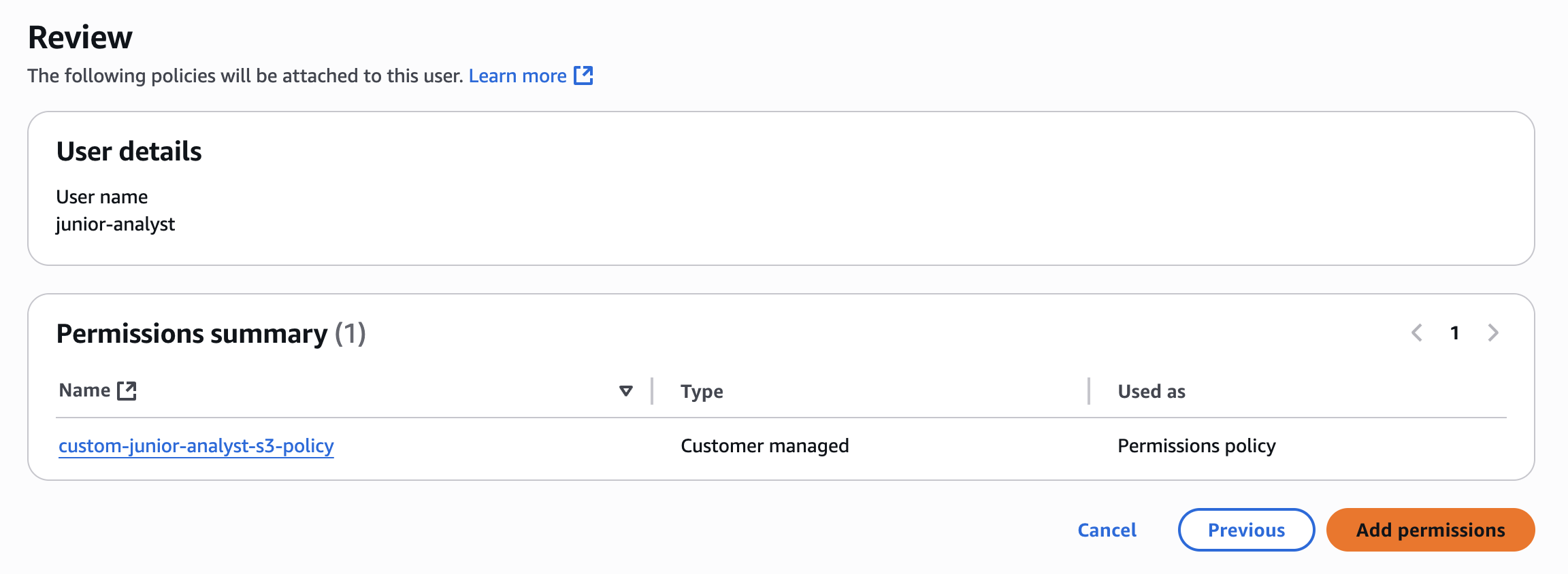1568x574 pixels.
Task: Click the Customer managed cell
Action: (x=765, y=445)
